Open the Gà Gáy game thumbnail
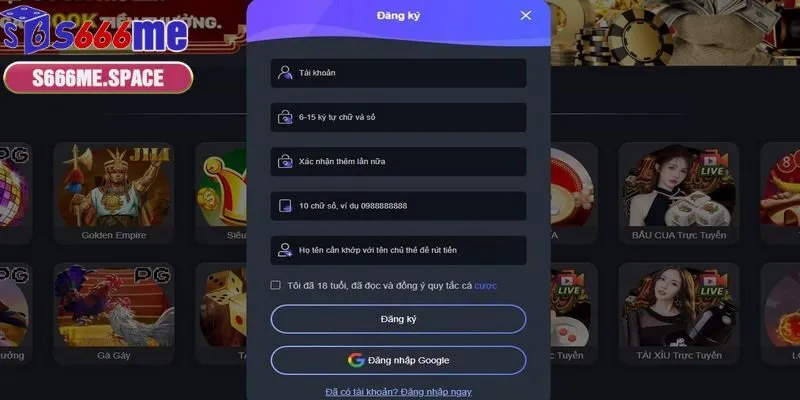The height and width of the screenshot is (400, 800). coord(114,313)
